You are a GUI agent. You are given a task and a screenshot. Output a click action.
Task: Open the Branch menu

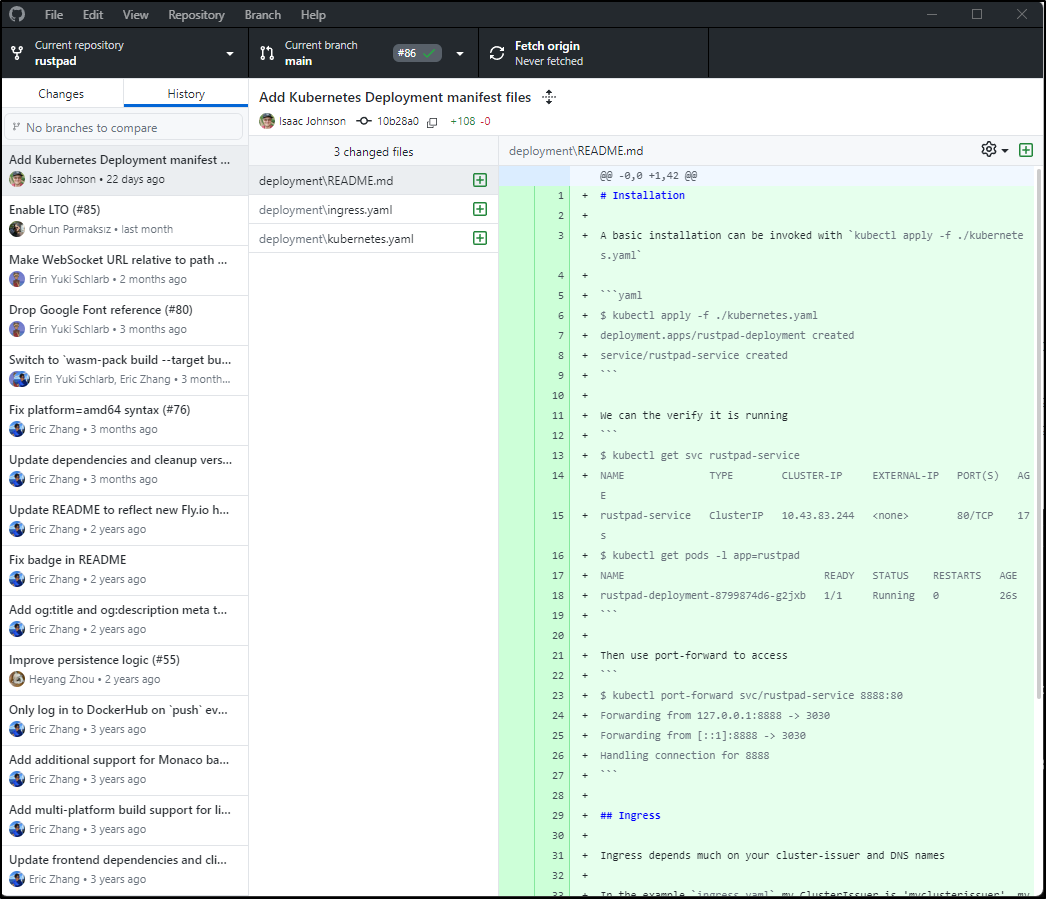click(x=263, y=15)
